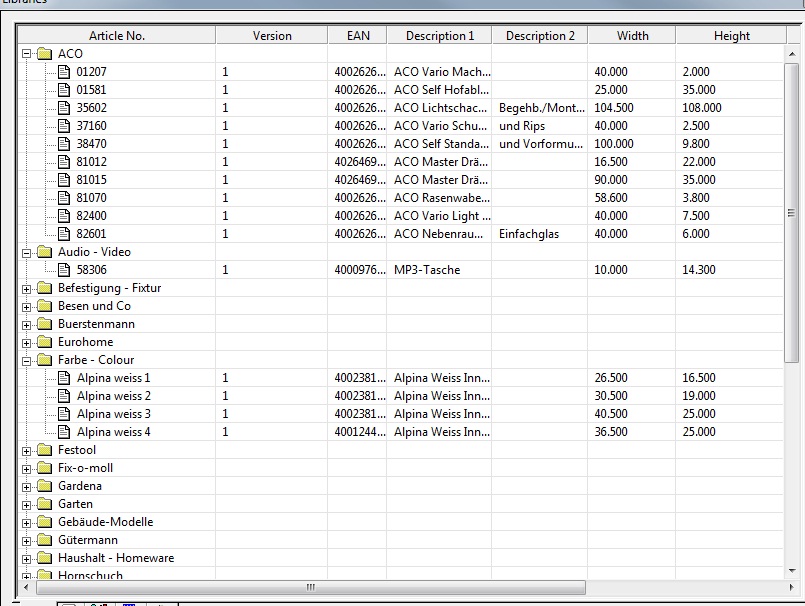This screenshot has width=805, height=606.
Task: Click the Farbe - Colour folder icon
Action: (x=45, y=359)
